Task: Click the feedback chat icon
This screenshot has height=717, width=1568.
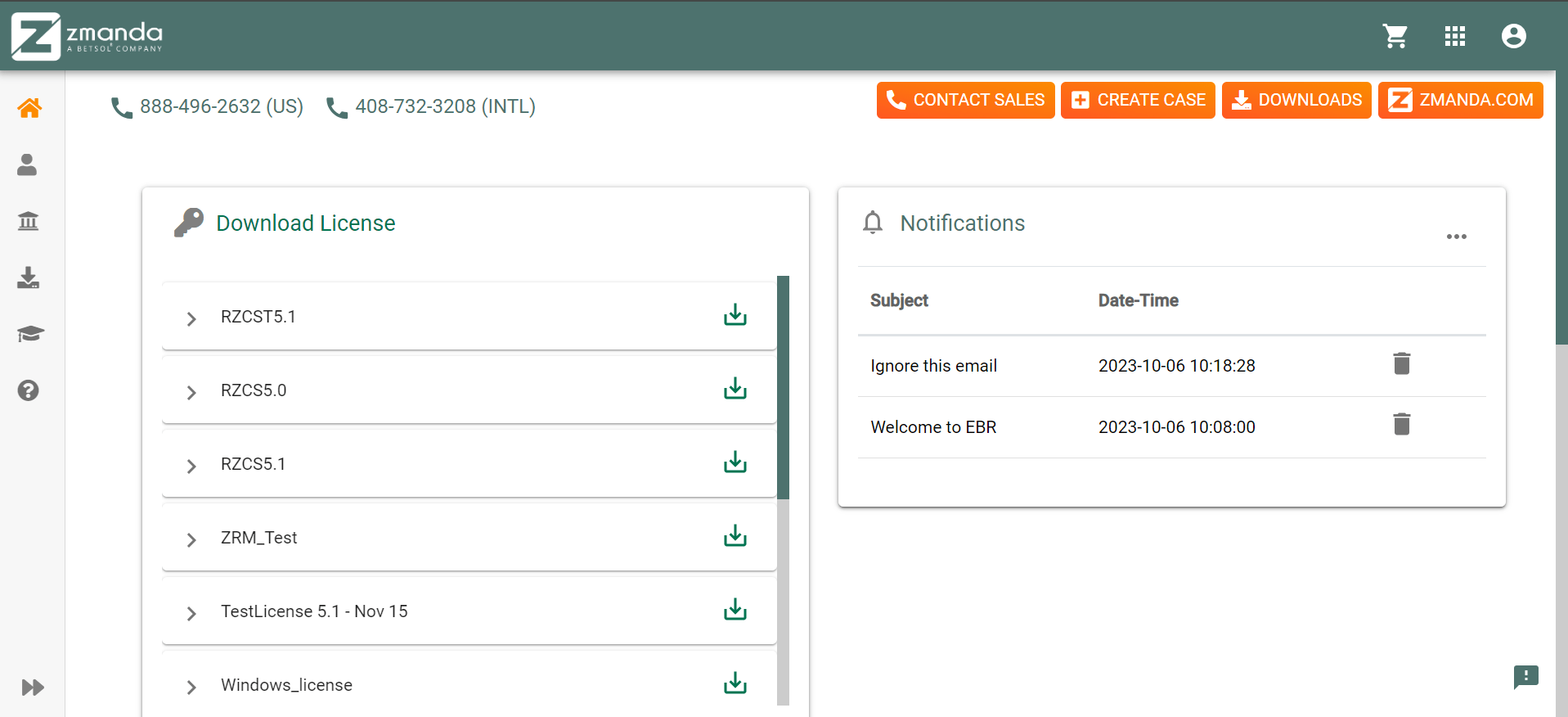Action: [x=1526, y=677]
